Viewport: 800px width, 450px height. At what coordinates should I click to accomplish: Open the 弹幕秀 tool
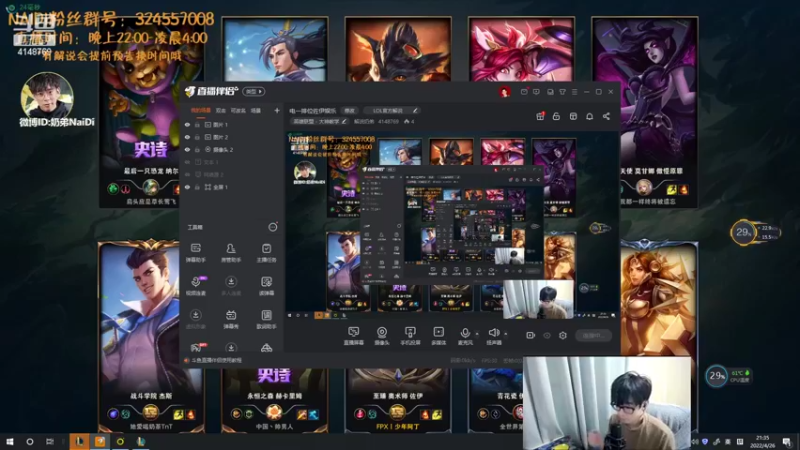click(231, 319)
